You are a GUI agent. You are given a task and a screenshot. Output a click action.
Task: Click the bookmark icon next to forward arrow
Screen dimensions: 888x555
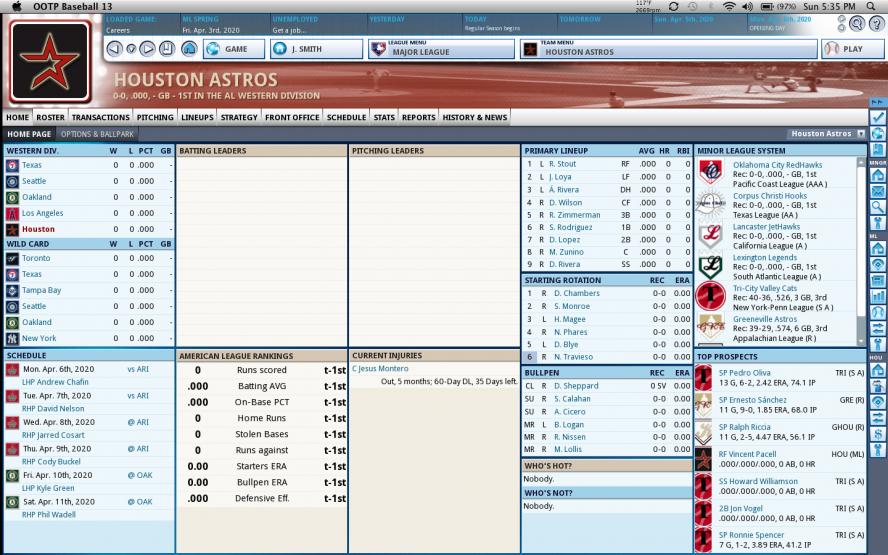pyautogui.click(x=166, y=49)
